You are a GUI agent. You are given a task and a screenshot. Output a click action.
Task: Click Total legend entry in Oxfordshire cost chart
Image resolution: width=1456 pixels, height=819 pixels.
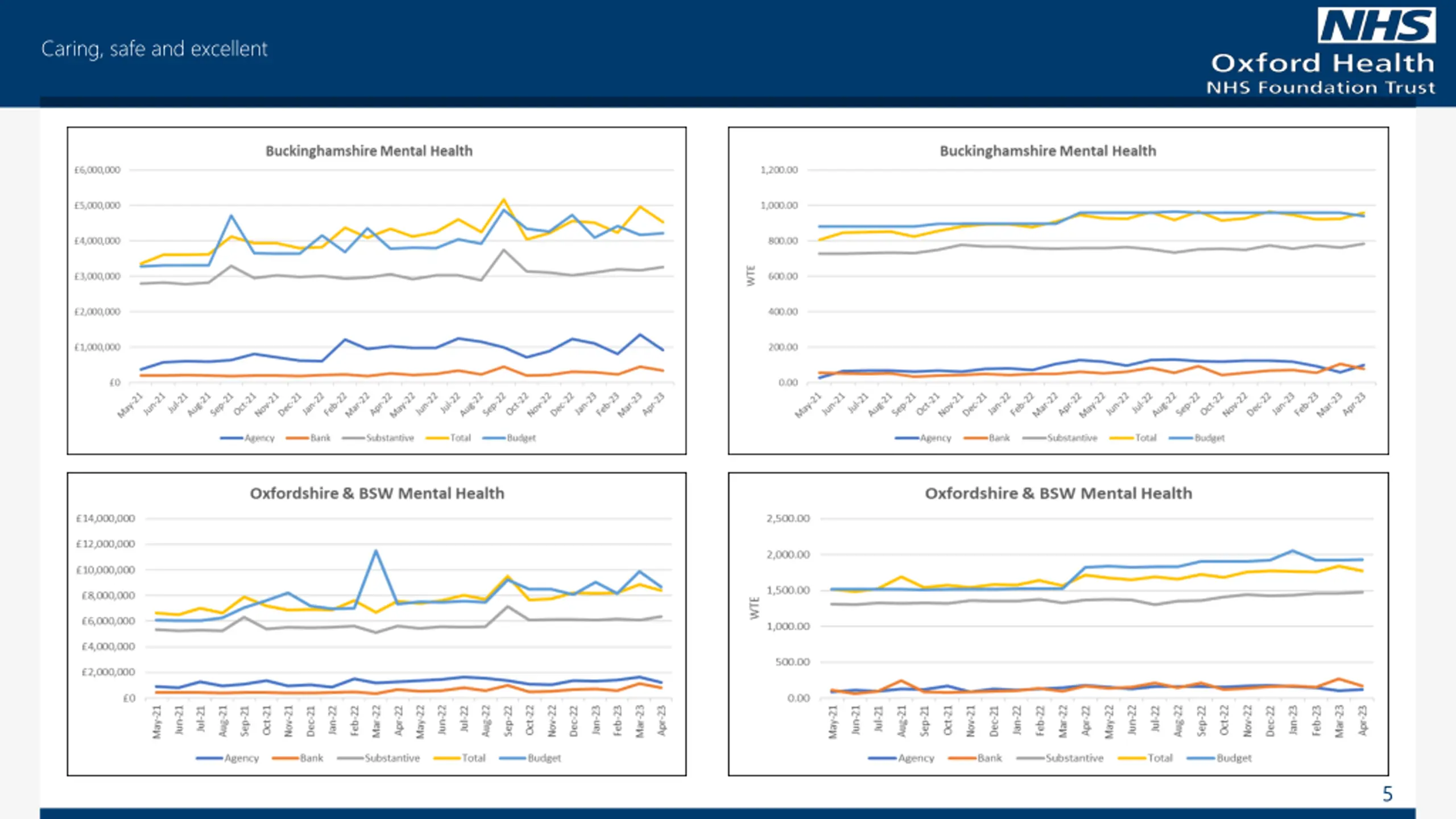tap(460, 758)
